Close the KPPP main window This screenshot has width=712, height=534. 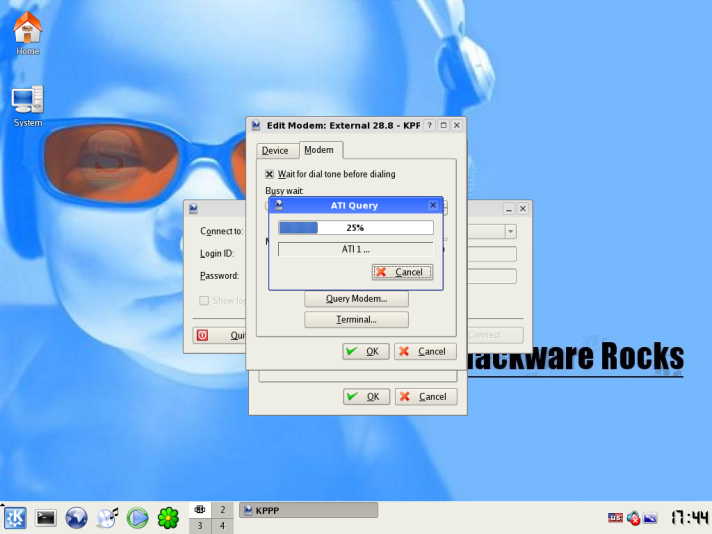[523, 209]
